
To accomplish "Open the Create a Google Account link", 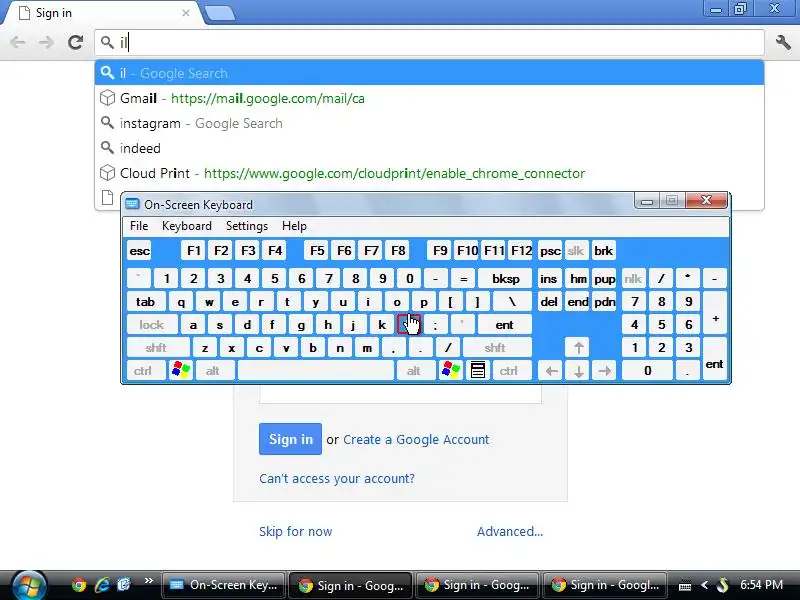I will coord(416,439).
